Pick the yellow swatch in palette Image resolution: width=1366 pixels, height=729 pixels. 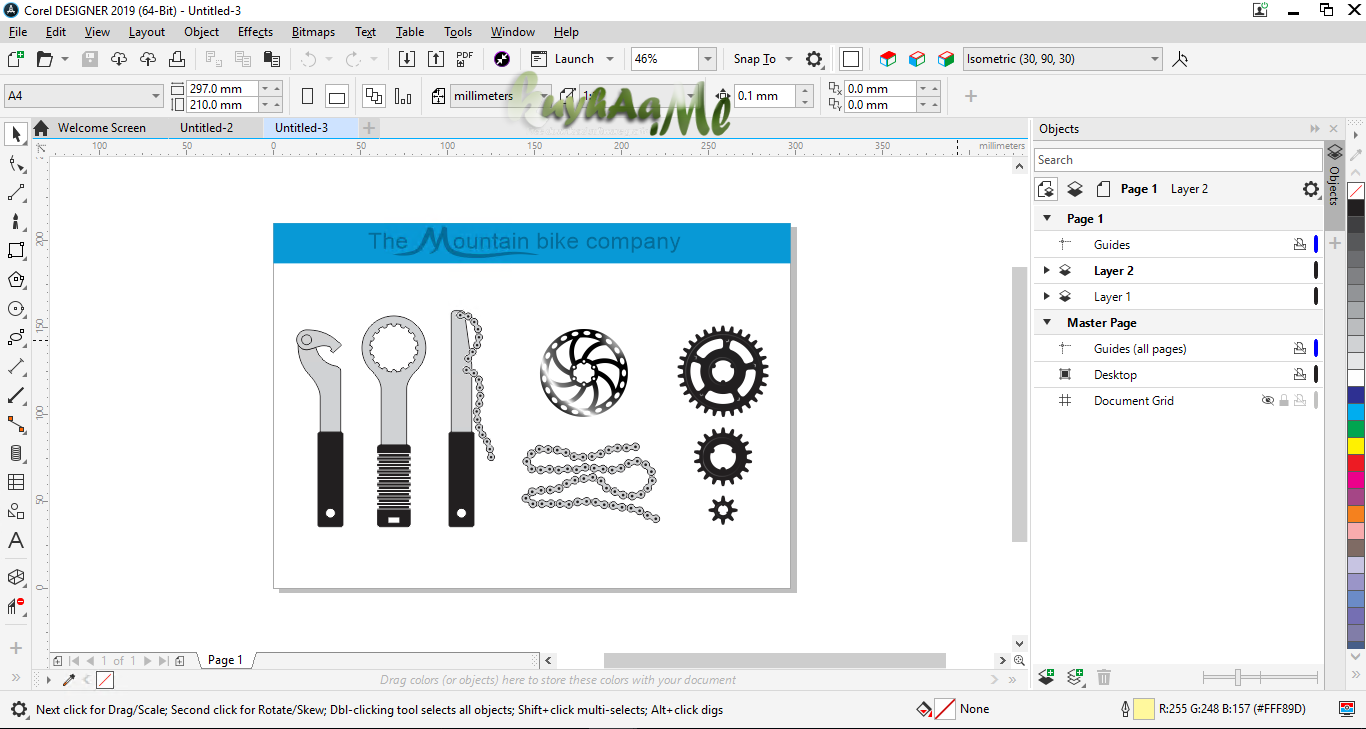point(1356,446)
